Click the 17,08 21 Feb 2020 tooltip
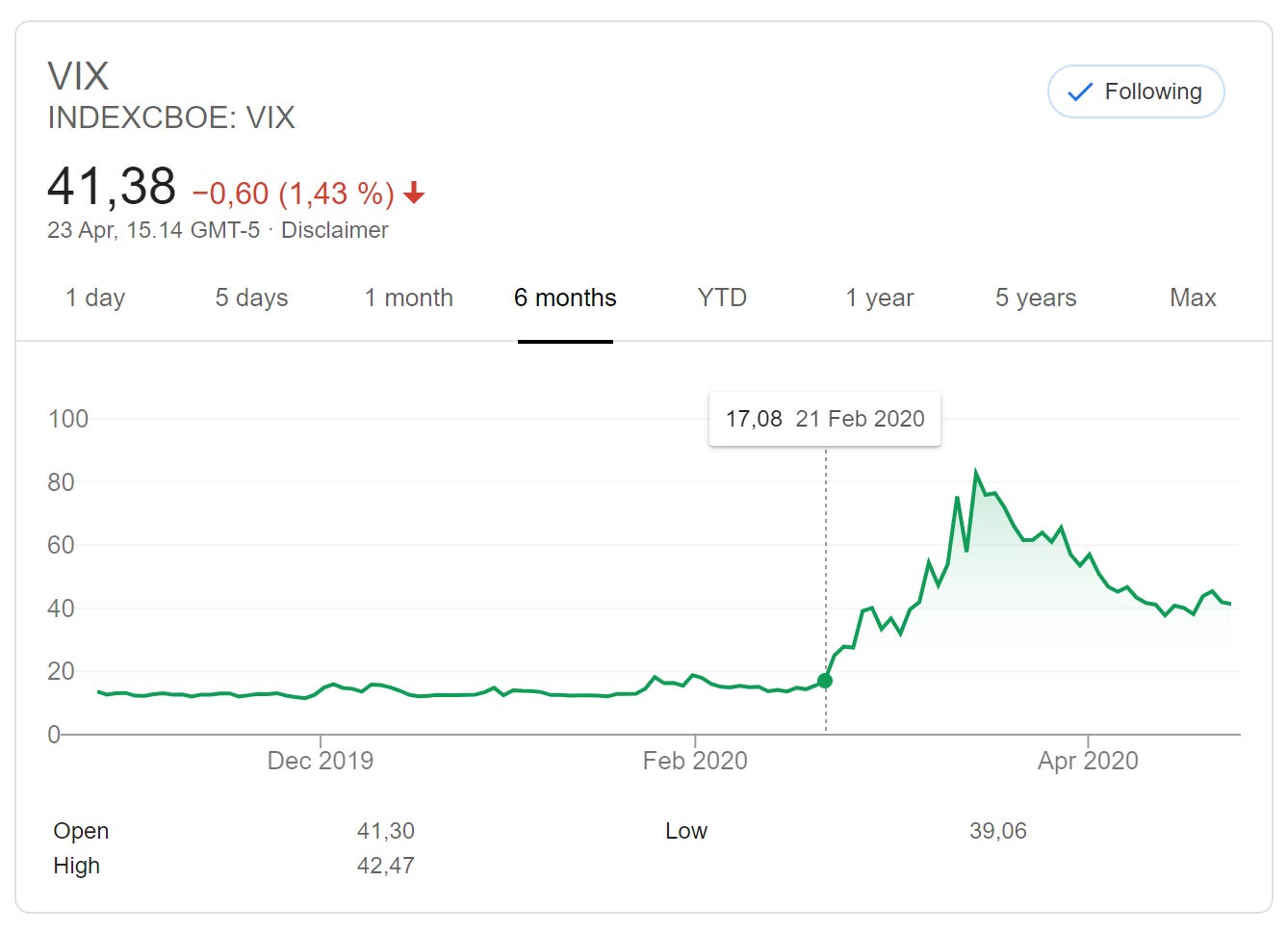 [x=824, y=419]
